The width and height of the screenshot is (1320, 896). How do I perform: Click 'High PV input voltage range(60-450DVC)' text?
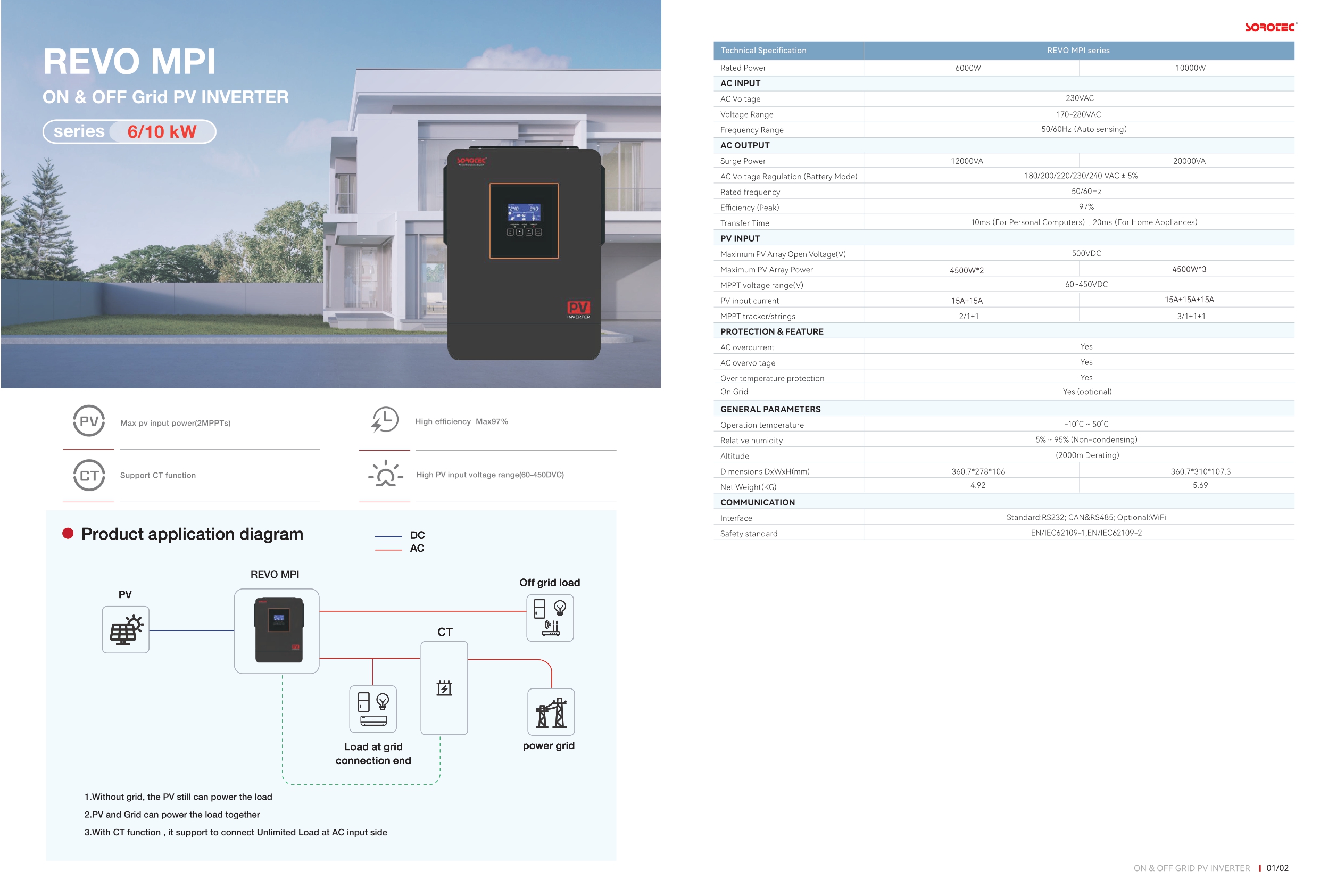(x=489, y=475)
